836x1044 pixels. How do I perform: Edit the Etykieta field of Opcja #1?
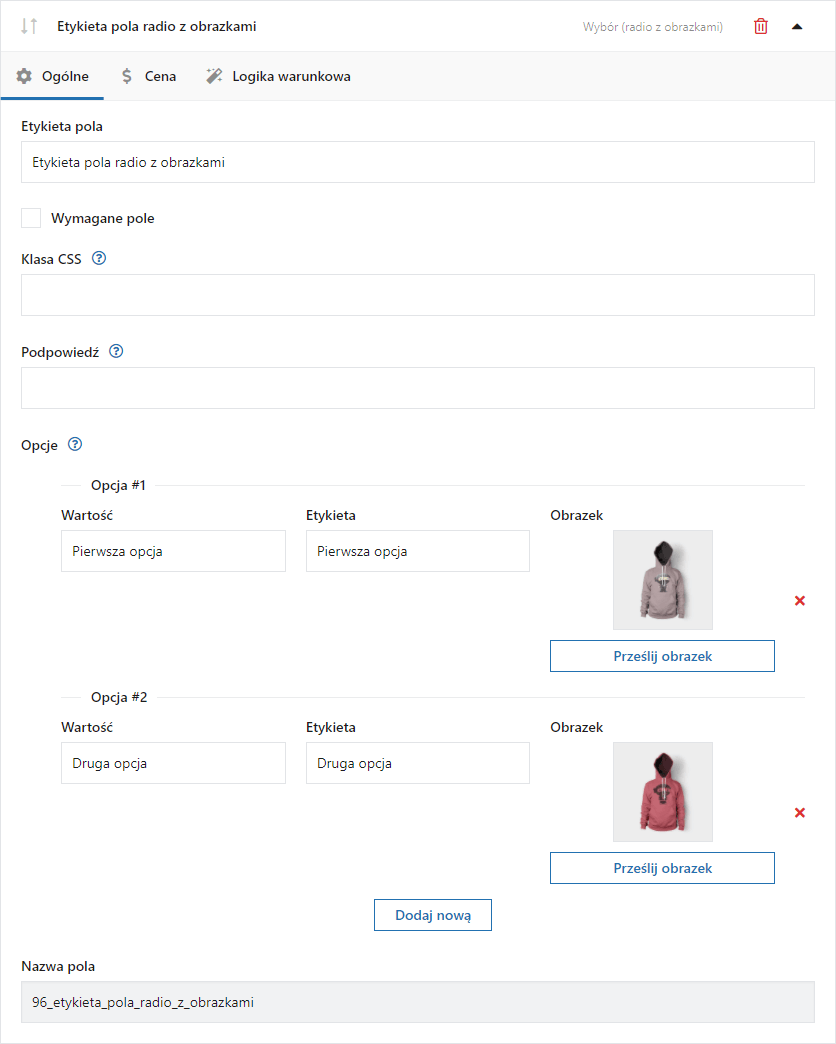417,551
